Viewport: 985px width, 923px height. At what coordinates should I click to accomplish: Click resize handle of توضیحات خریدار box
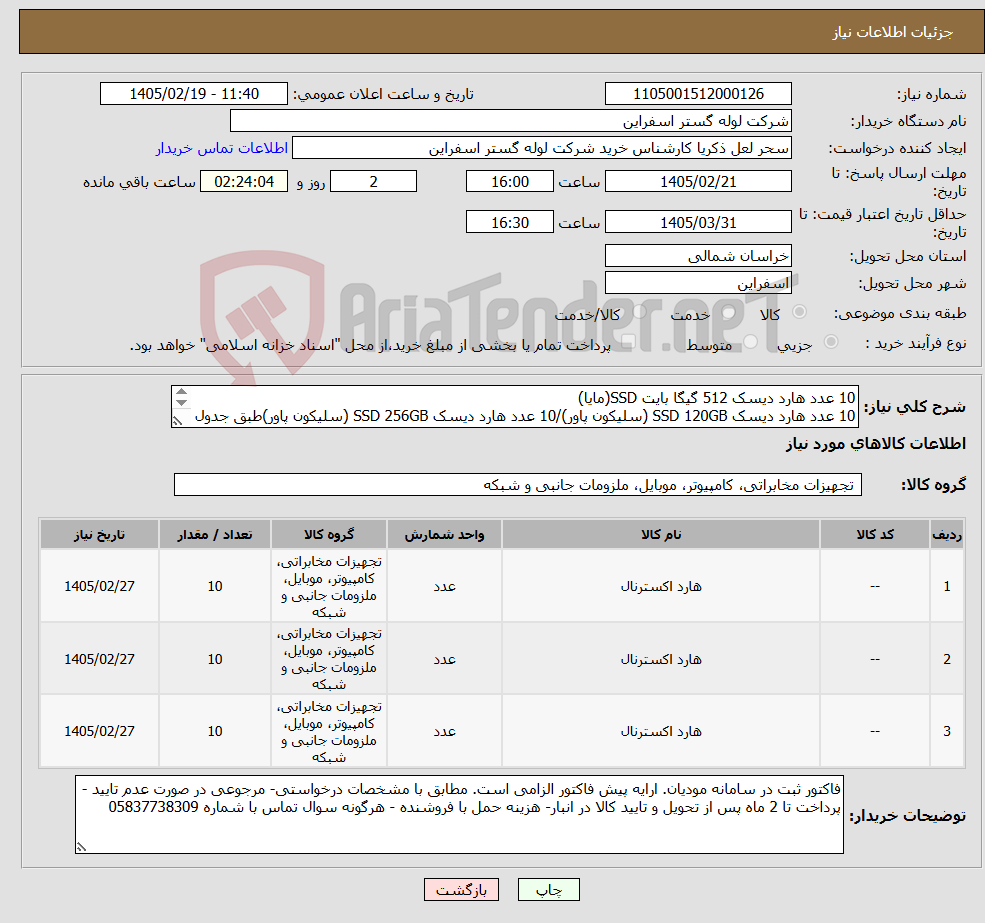[81, 847]
